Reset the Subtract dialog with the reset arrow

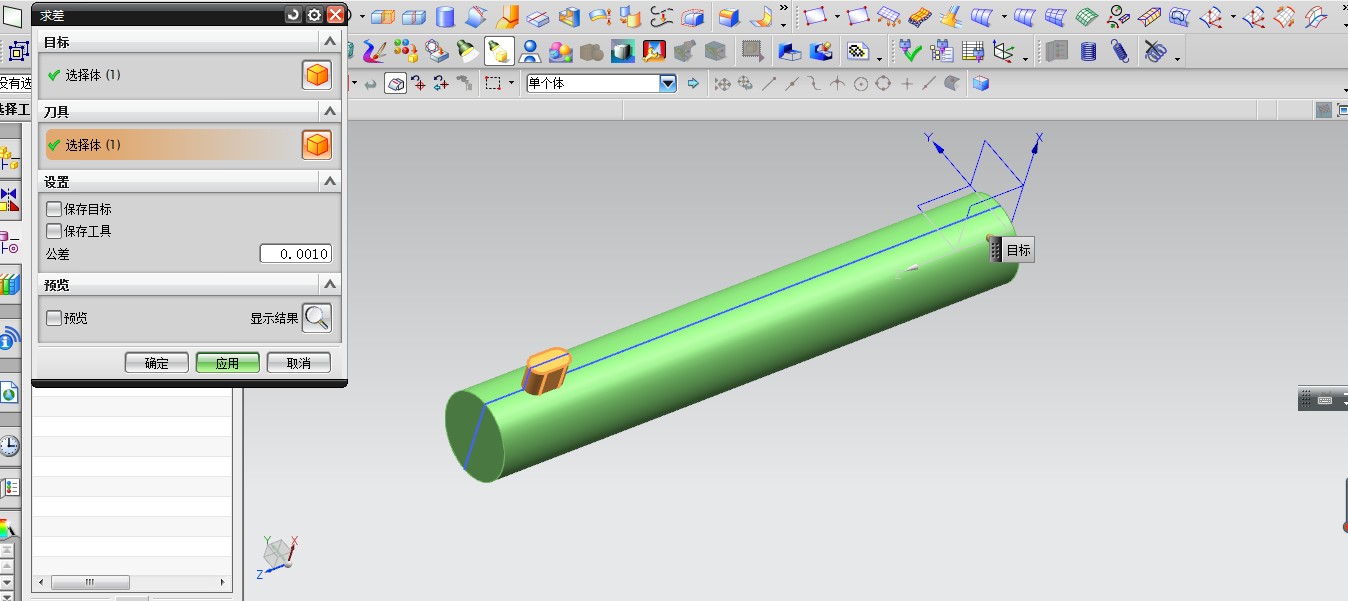293,14
